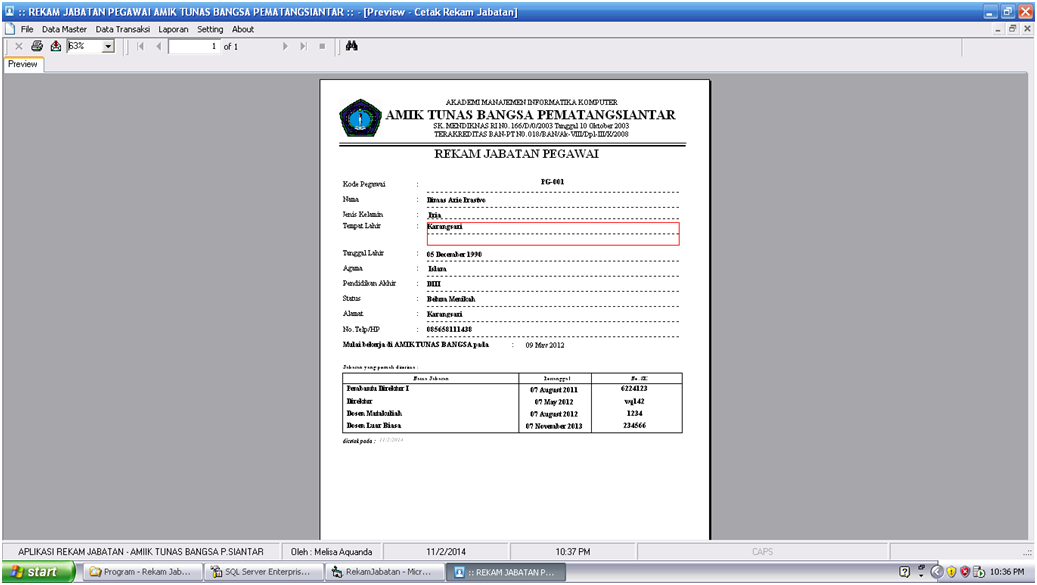Viewport: 1037px width, 585px height.
Task: Click the help question mark tray icon
Action: 905,572
